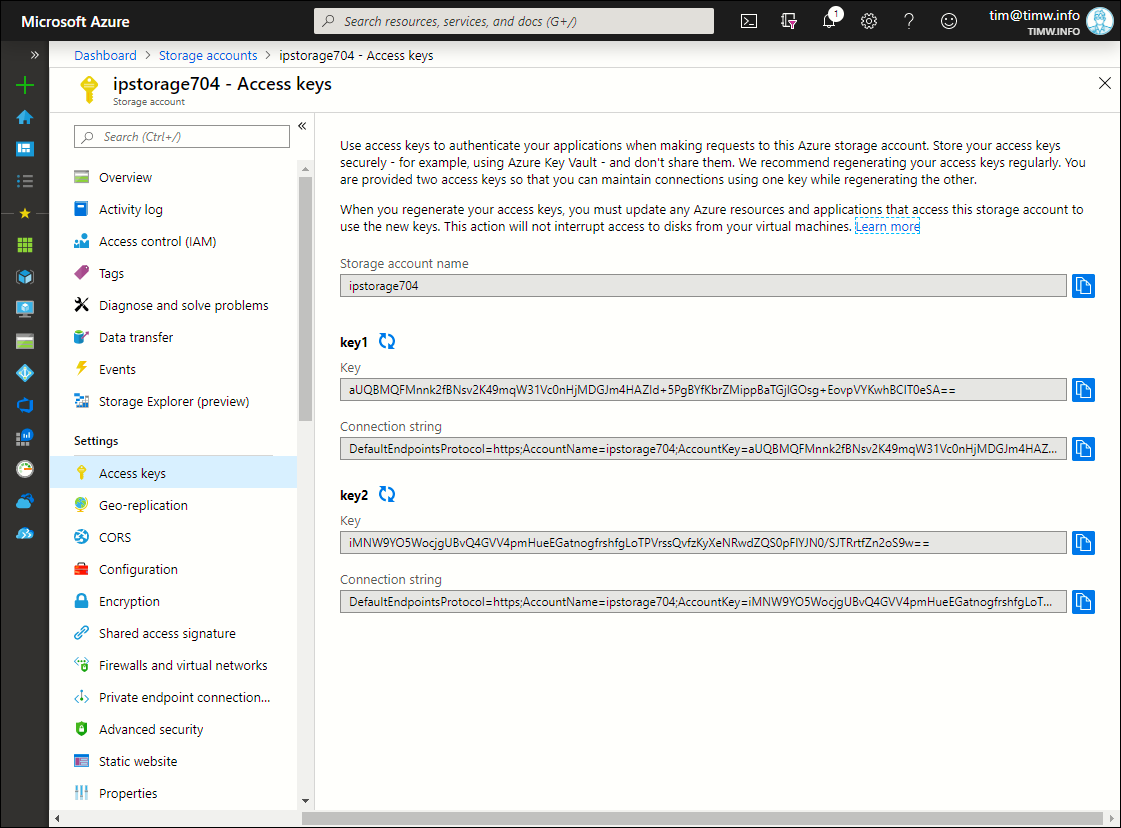1121x828 pixels.
Task: Close the Access keys blade
Action: pyautogui.click(x=1104, y=84)
